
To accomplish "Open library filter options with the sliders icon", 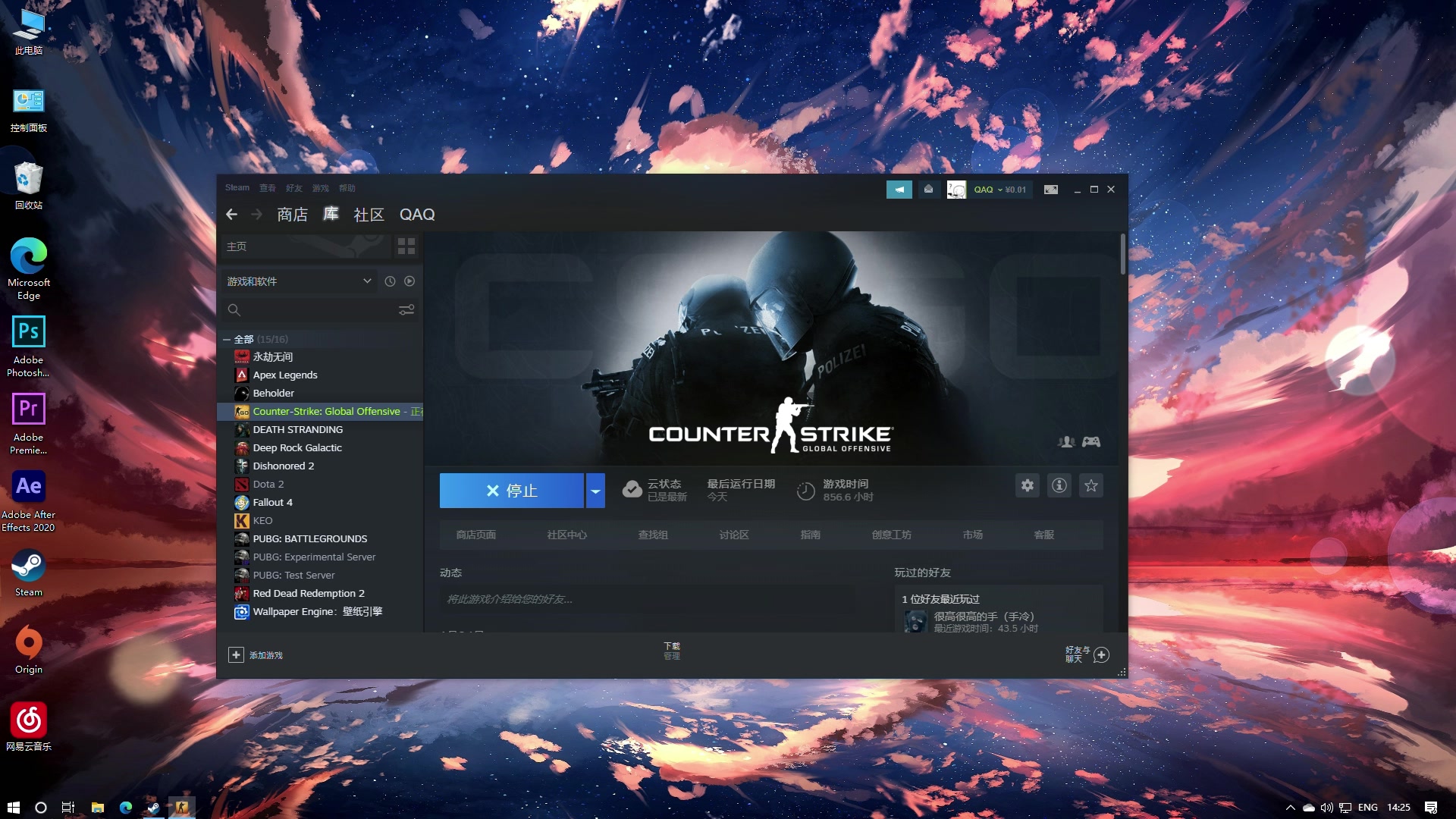I will click(x=406, y=309).
